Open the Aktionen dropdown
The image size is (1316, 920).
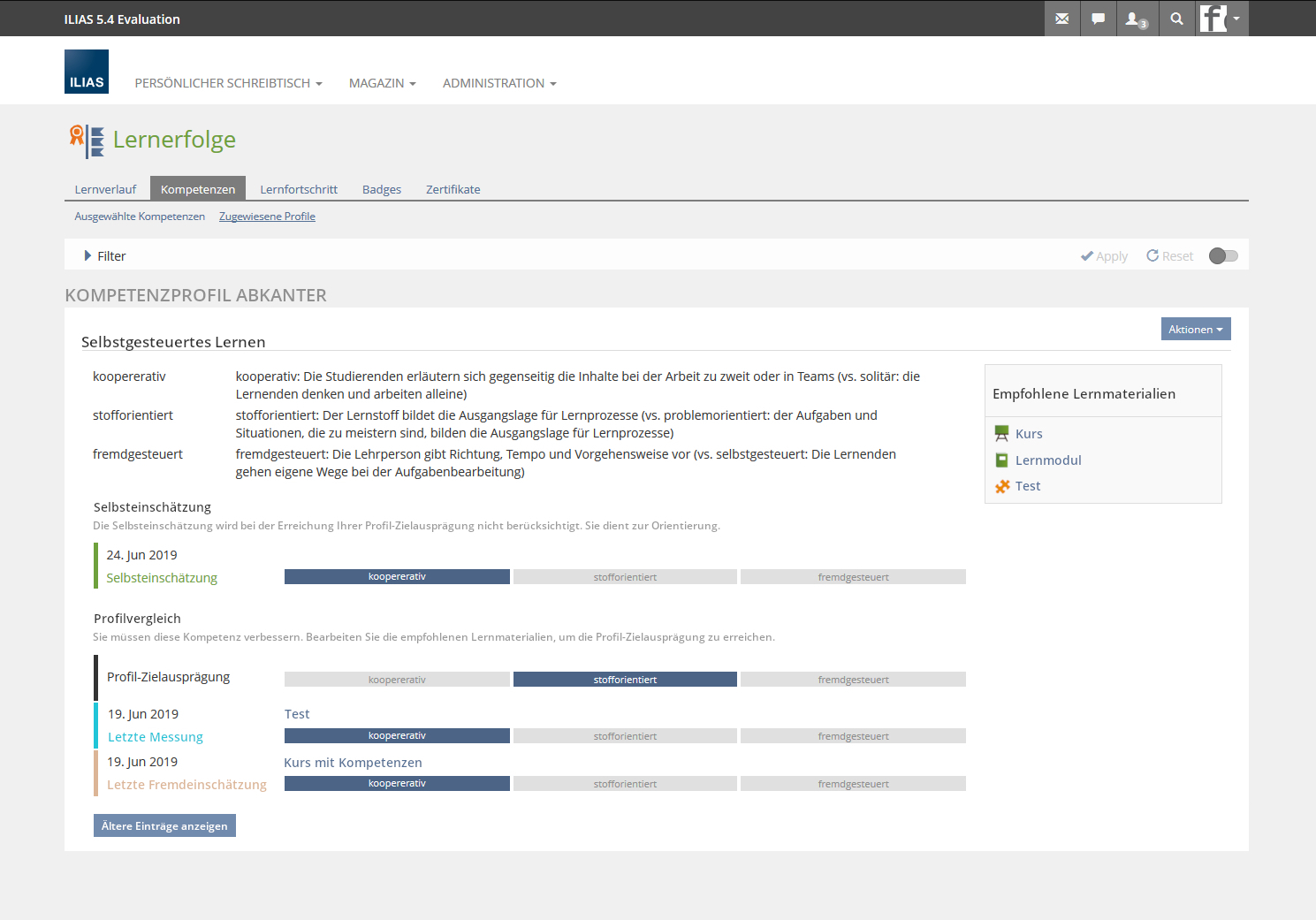coord(1195,330)
